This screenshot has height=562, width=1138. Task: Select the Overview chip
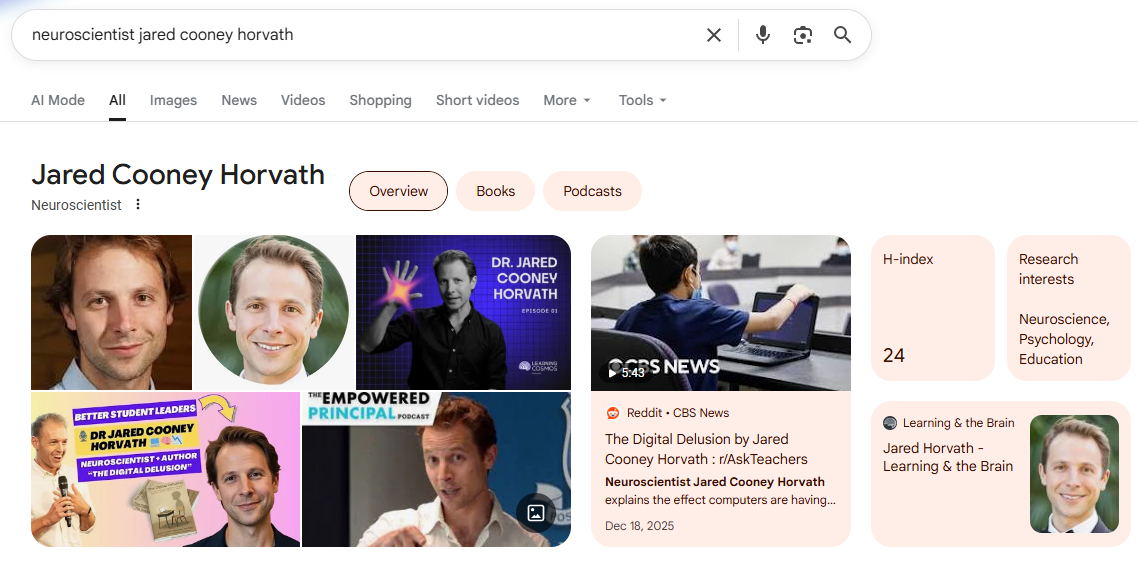[x=398, y=191]
